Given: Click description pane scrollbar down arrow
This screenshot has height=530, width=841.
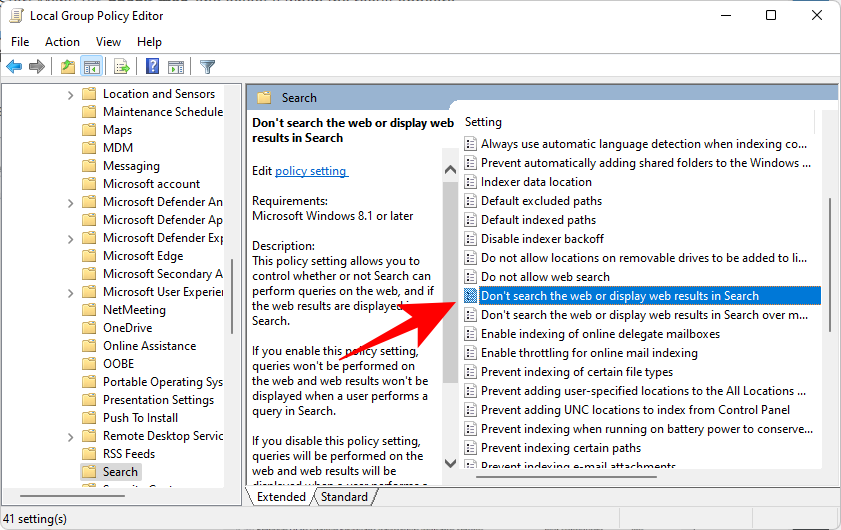Looking at the screenshot, I should point(450,463).
